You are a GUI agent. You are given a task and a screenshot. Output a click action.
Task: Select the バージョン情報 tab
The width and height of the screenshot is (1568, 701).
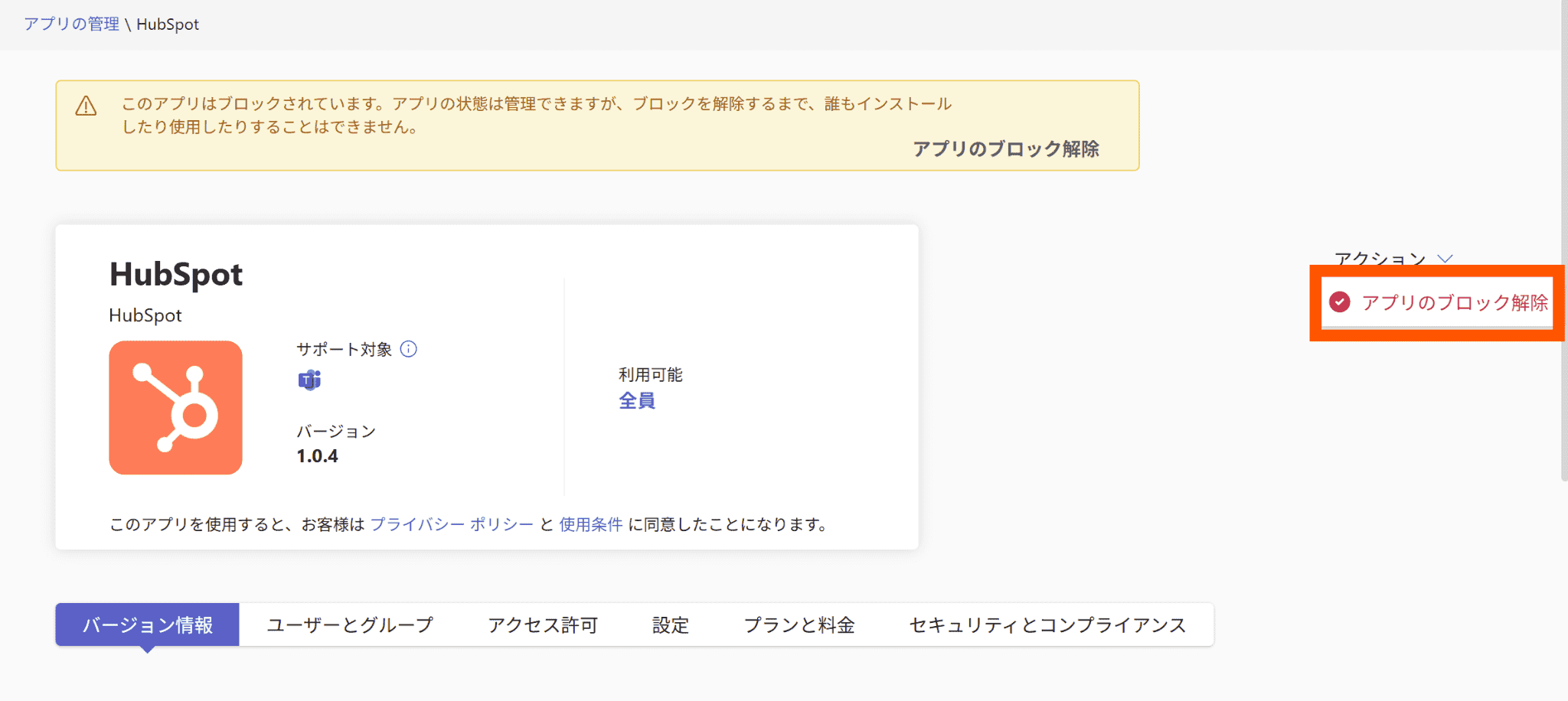147,625
